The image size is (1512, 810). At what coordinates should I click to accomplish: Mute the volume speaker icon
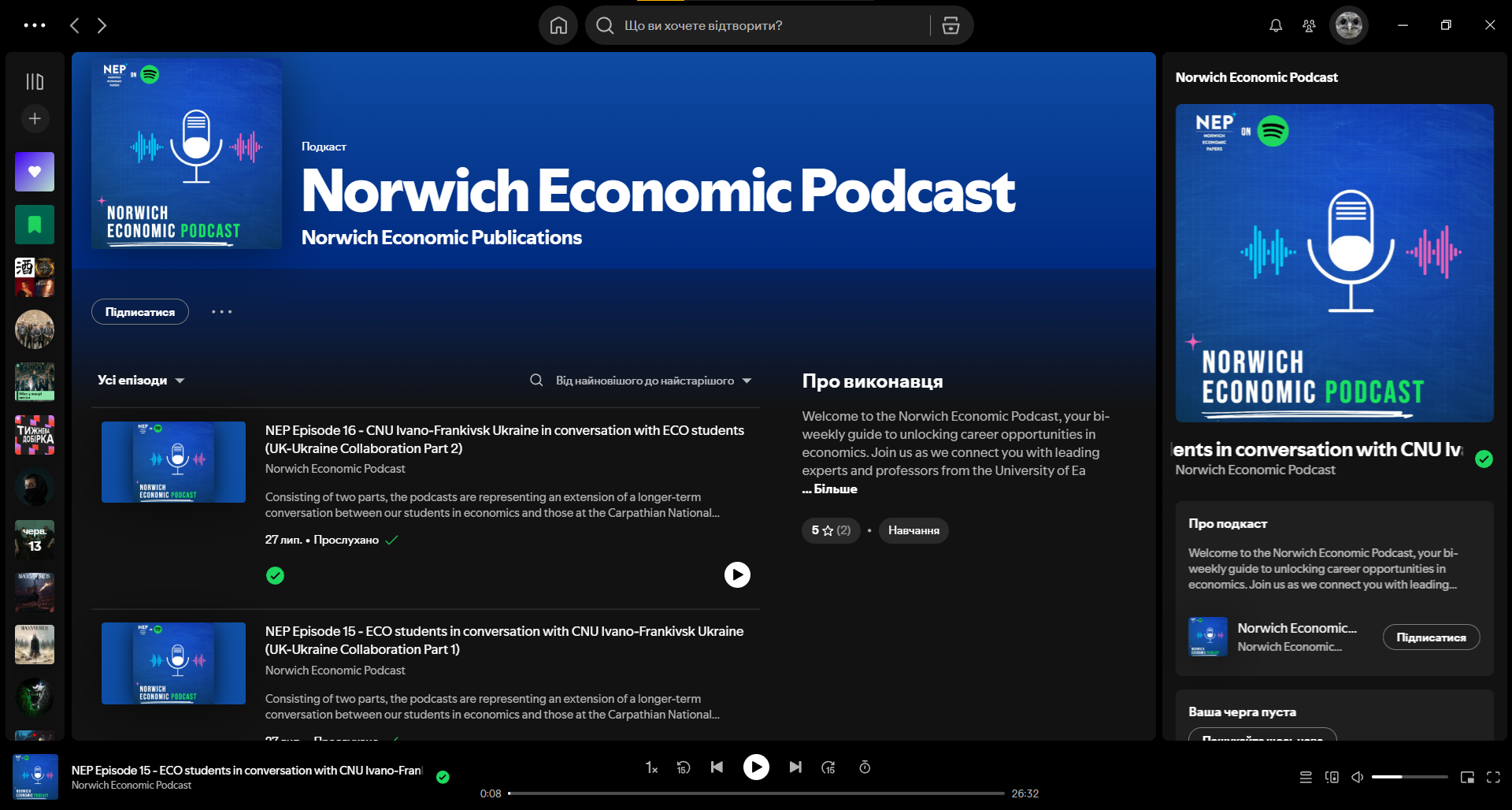click(1358, 777)
